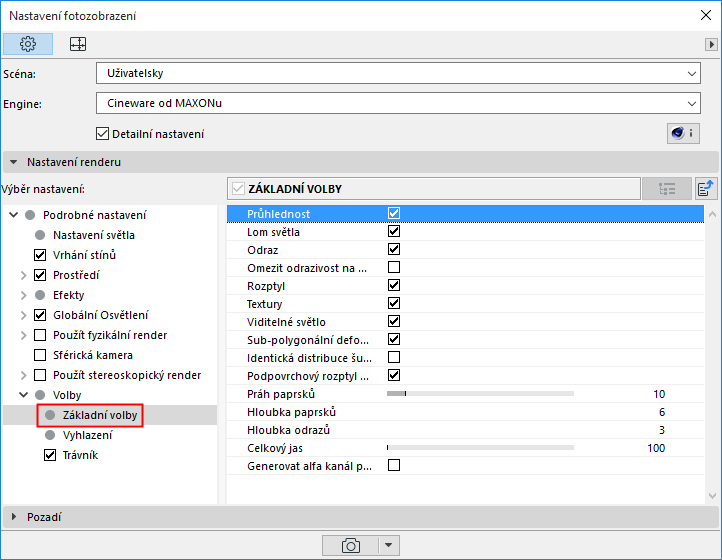Click the import settings icon at right
This screenshot has width=722, height=560.
tap(706, 189)
